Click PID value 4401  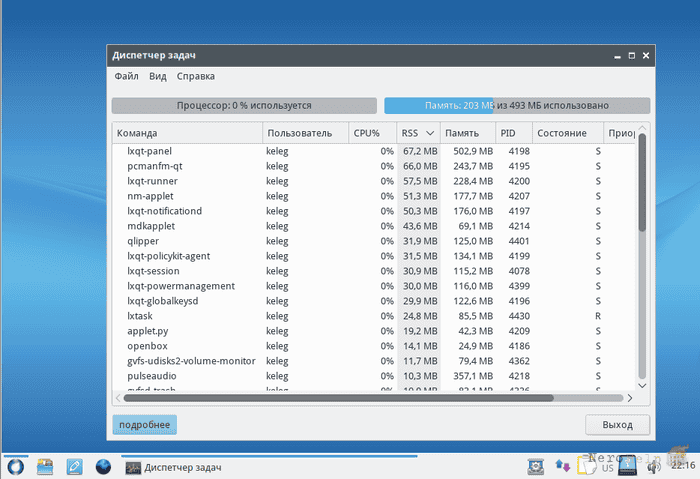pos(519,241)
